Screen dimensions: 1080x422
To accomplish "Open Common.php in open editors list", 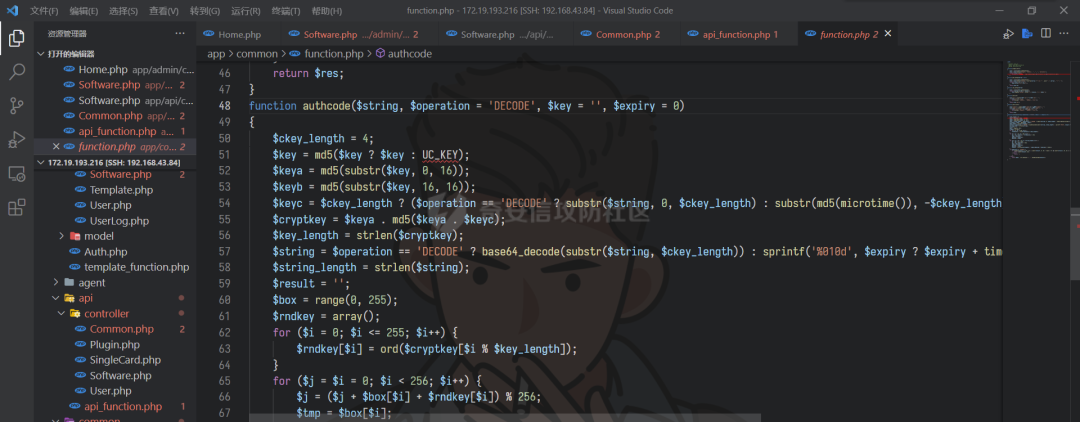I will (x=115, y=116).
